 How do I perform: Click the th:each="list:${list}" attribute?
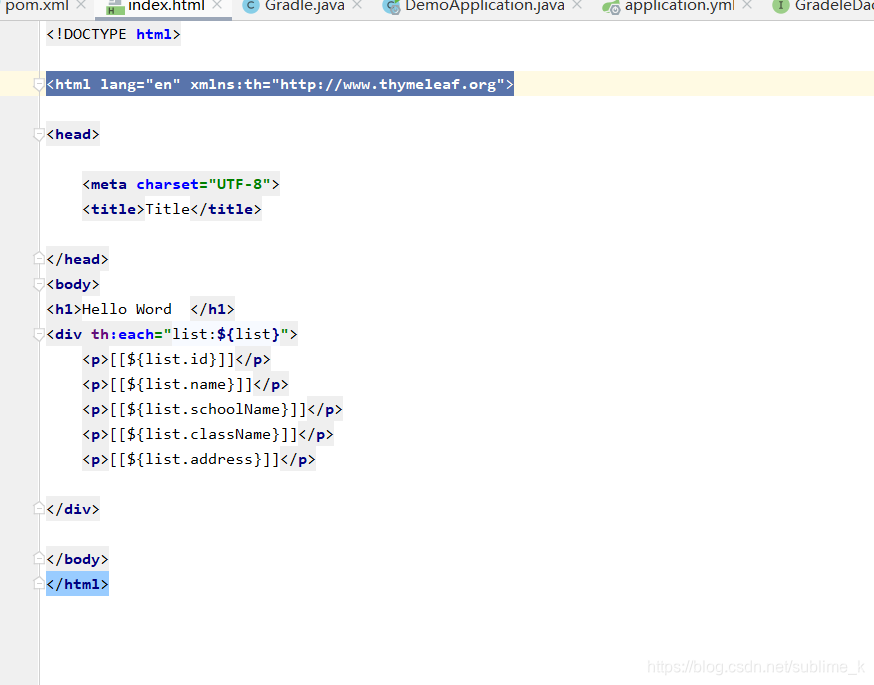coord(190,334)
